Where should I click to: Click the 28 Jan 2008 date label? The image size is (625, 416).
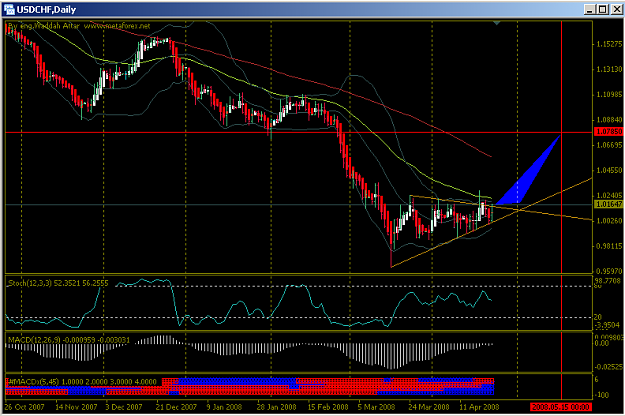coord(276,407)
